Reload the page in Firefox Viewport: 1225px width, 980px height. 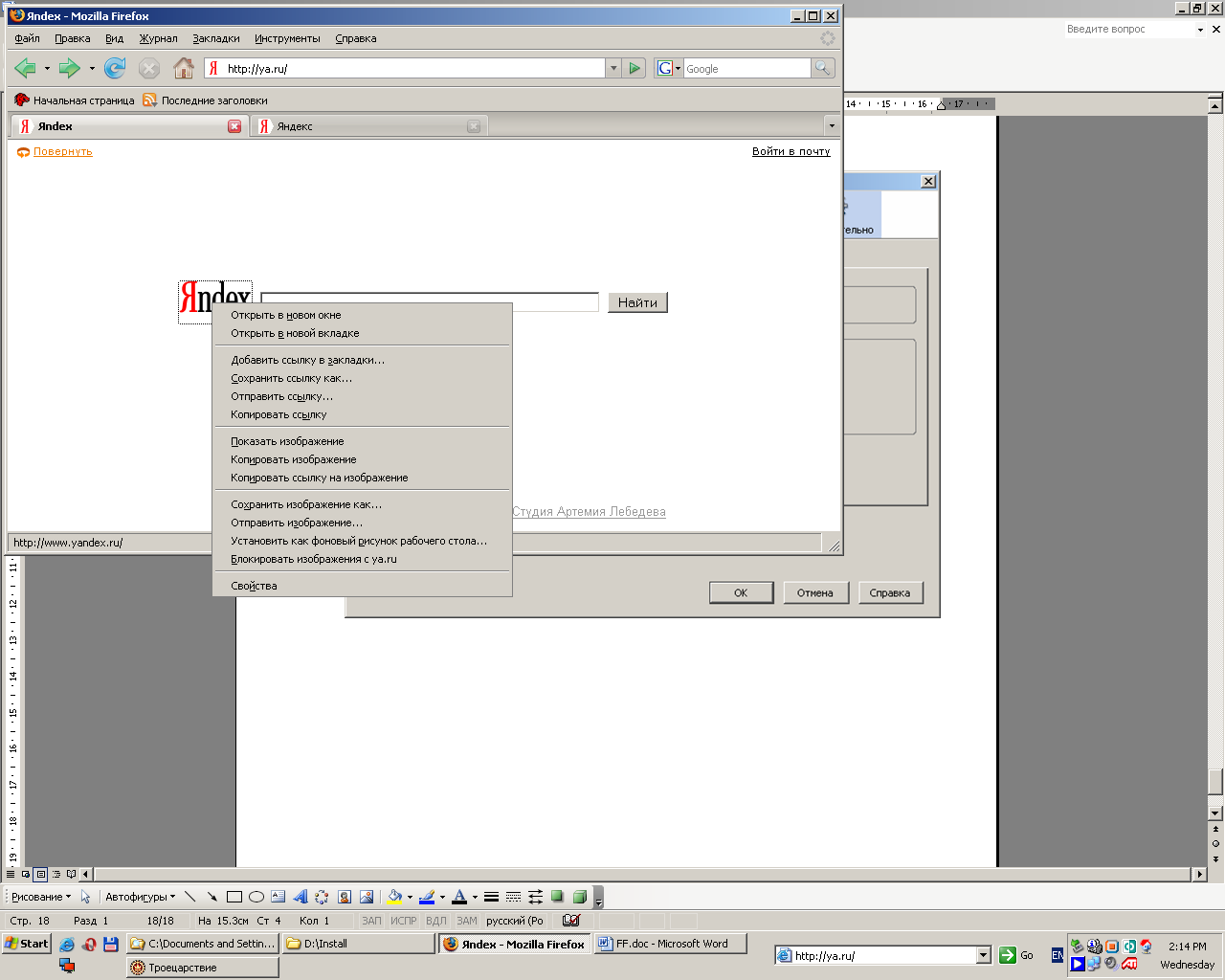pyautogui.click(x=115, y=68)
